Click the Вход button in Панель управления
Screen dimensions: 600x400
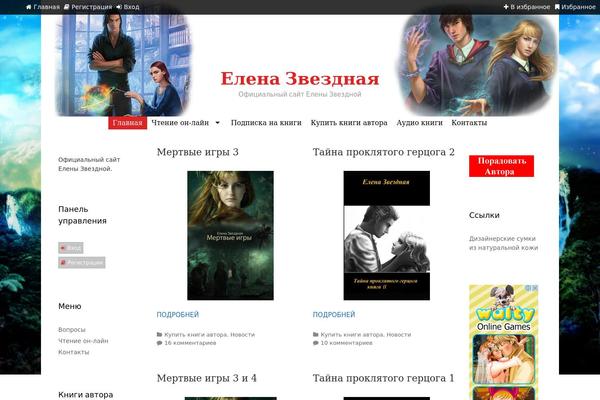pos(71,248)
